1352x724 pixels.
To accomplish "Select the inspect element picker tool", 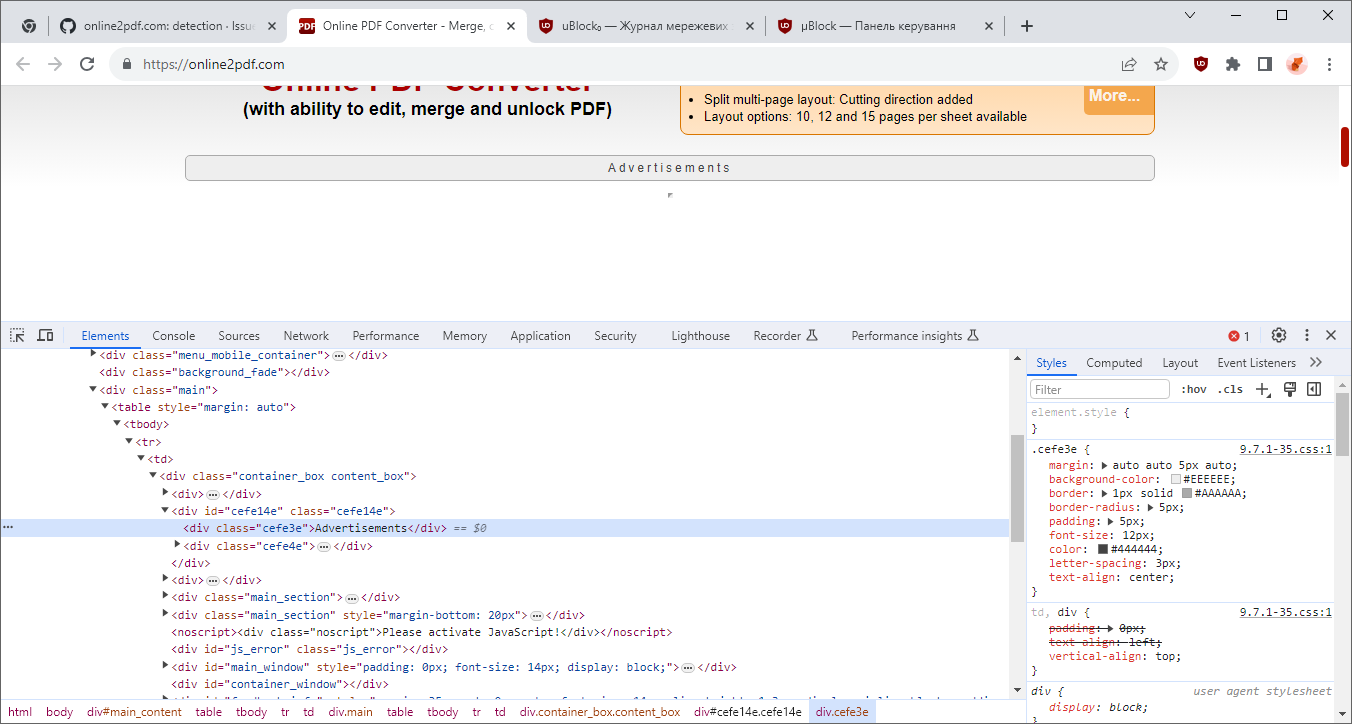I will pyautogui.click(x=16, y=335).
